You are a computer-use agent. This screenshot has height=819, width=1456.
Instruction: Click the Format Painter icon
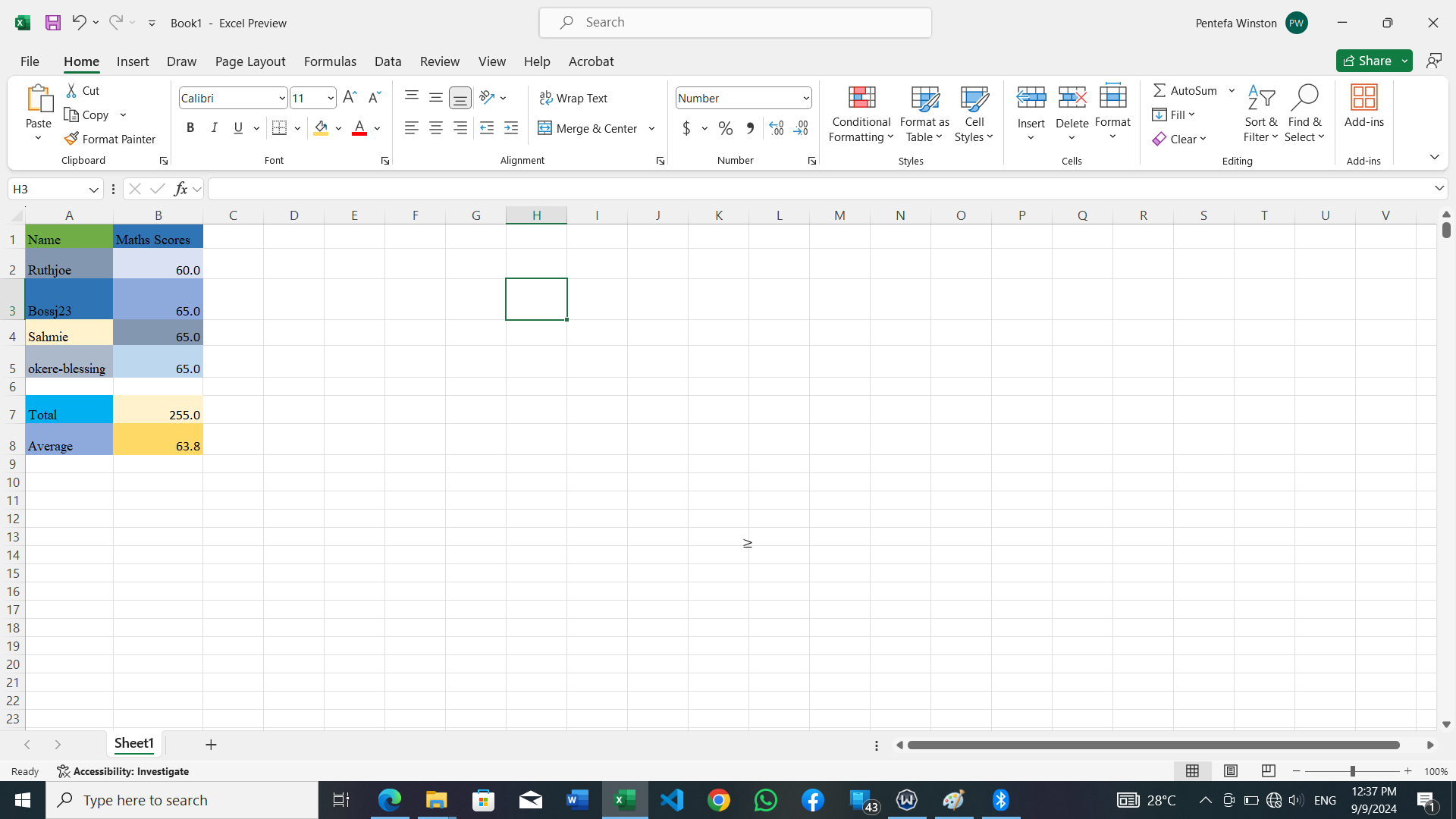[x=71, y=139]
